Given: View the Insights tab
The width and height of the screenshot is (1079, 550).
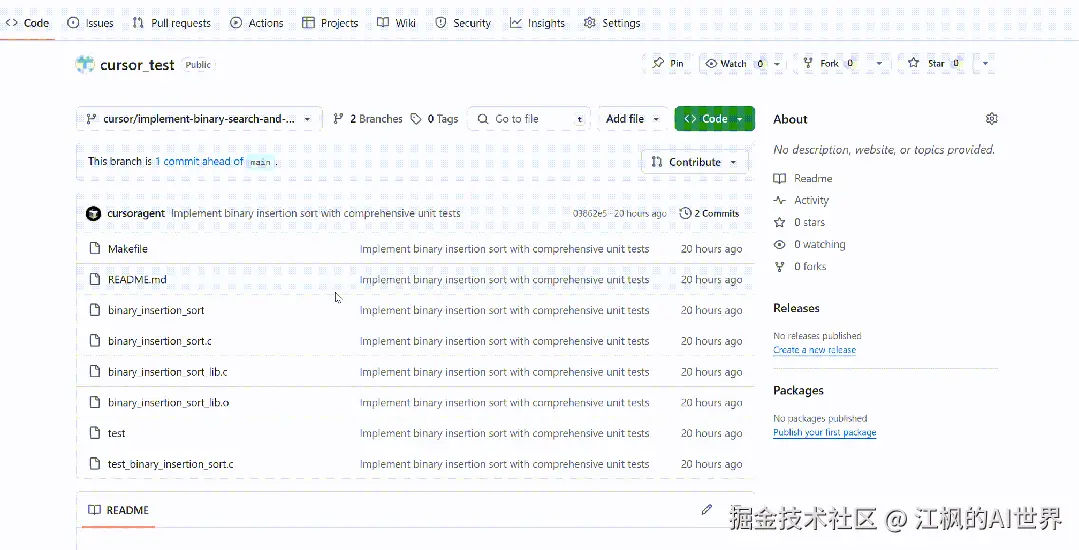Looking at the screenshot, I should tap(537, 23).
